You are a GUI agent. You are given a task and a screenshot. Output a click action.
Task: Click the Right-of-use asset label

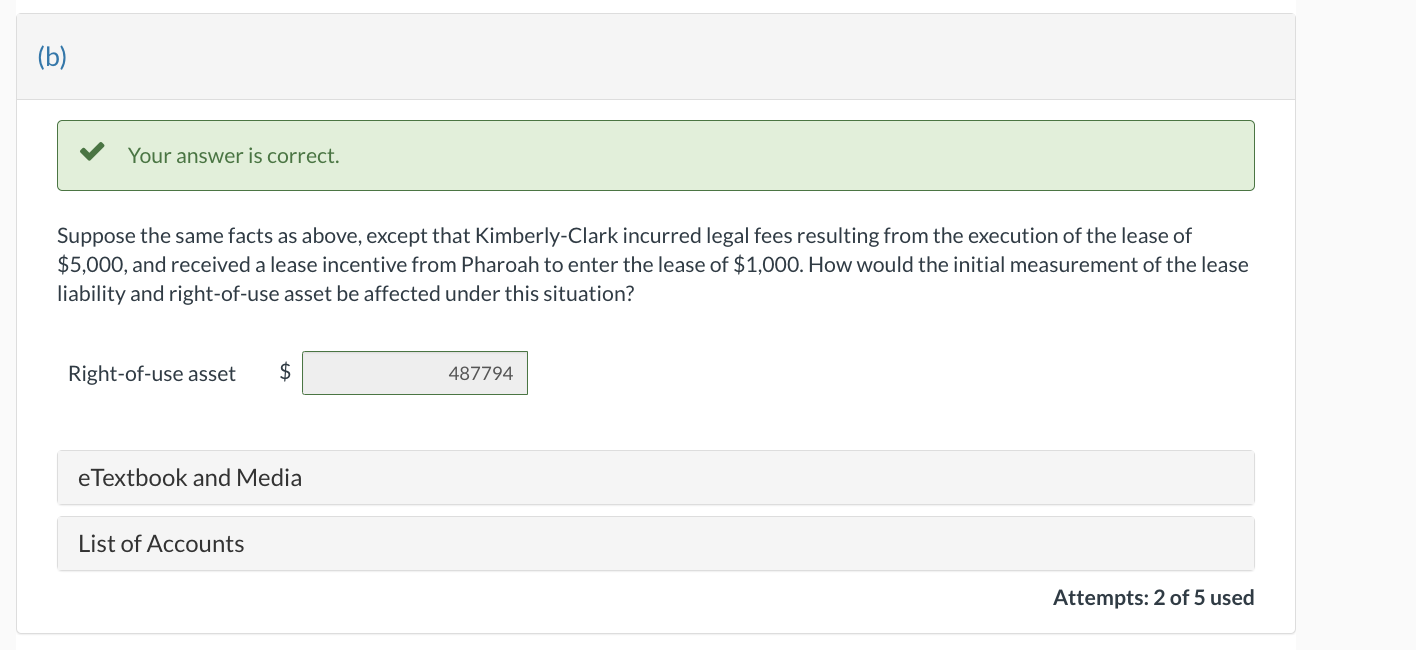(x=151, y=373)
